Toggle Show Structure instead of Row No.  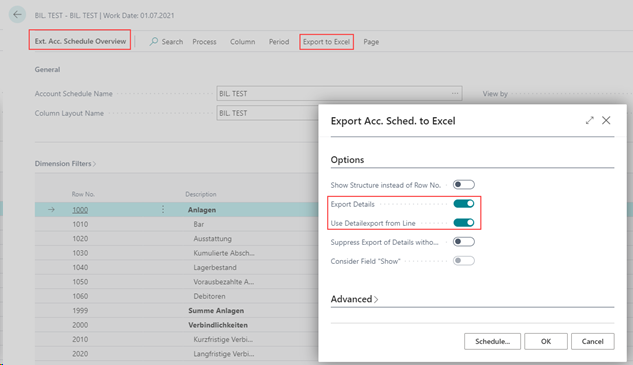[463, 185]
